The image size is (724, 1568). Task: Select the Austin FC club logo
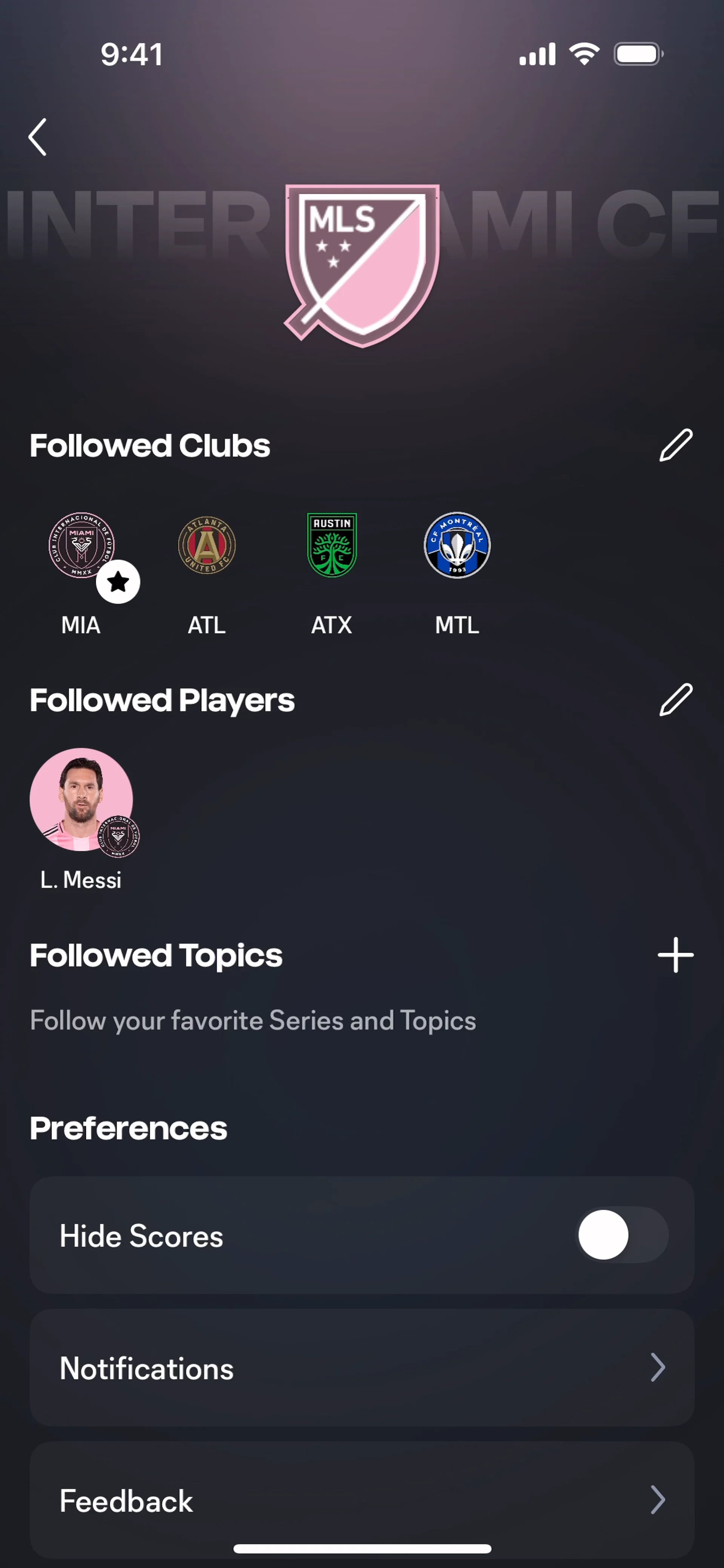tap(332, 545)
